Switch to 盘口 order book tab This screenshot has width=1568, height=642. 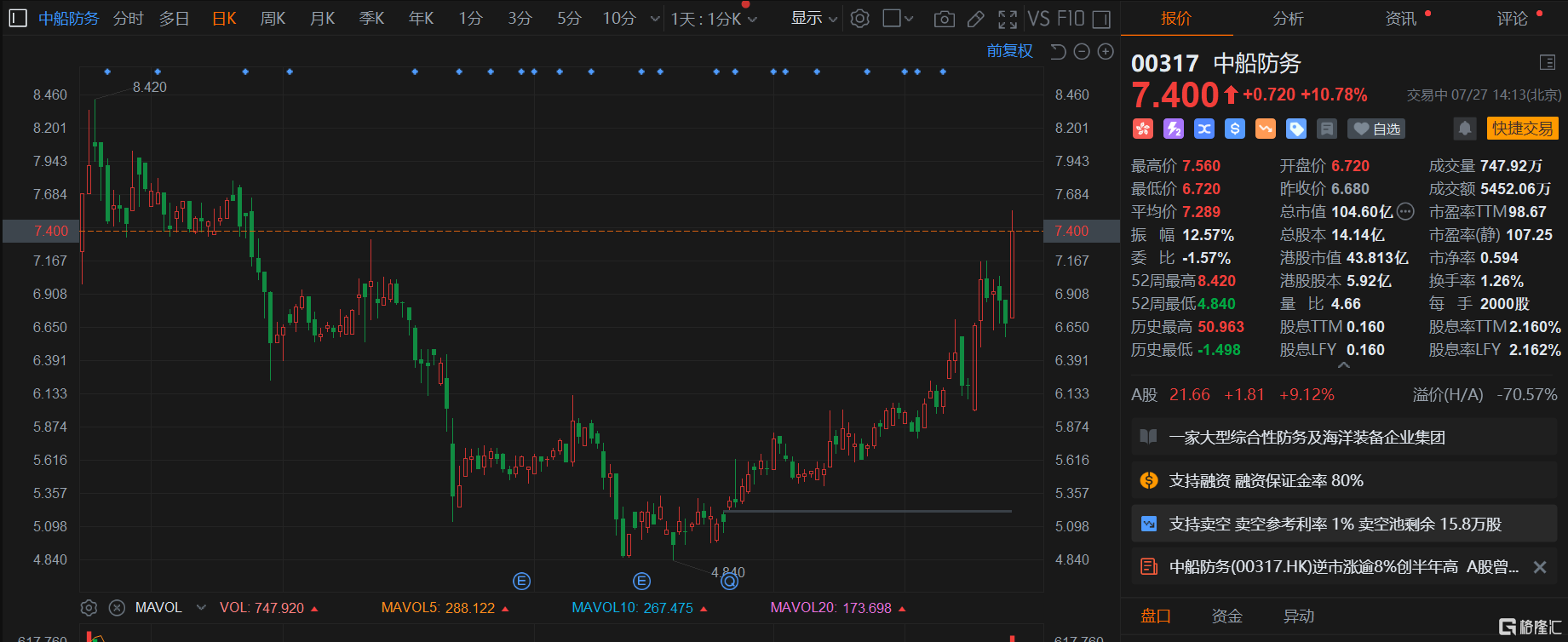(1156, 616)
